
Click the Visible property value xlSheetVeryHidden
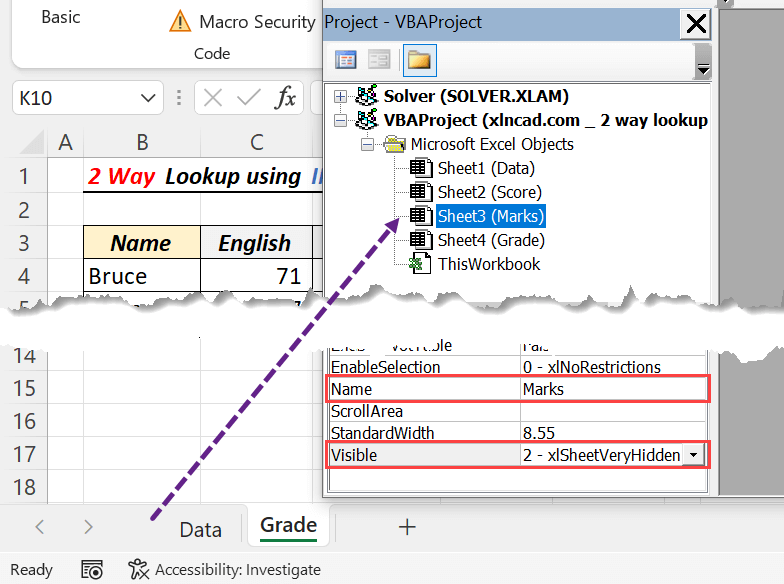click(x=602, y=455)
